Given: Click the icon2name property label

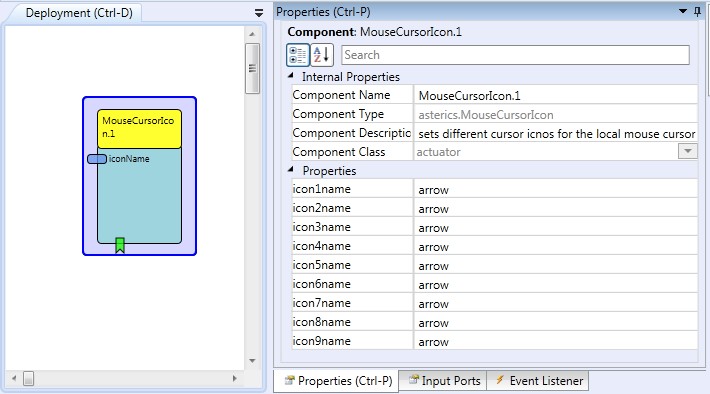Looking at the screenshot, I should 321,208.
